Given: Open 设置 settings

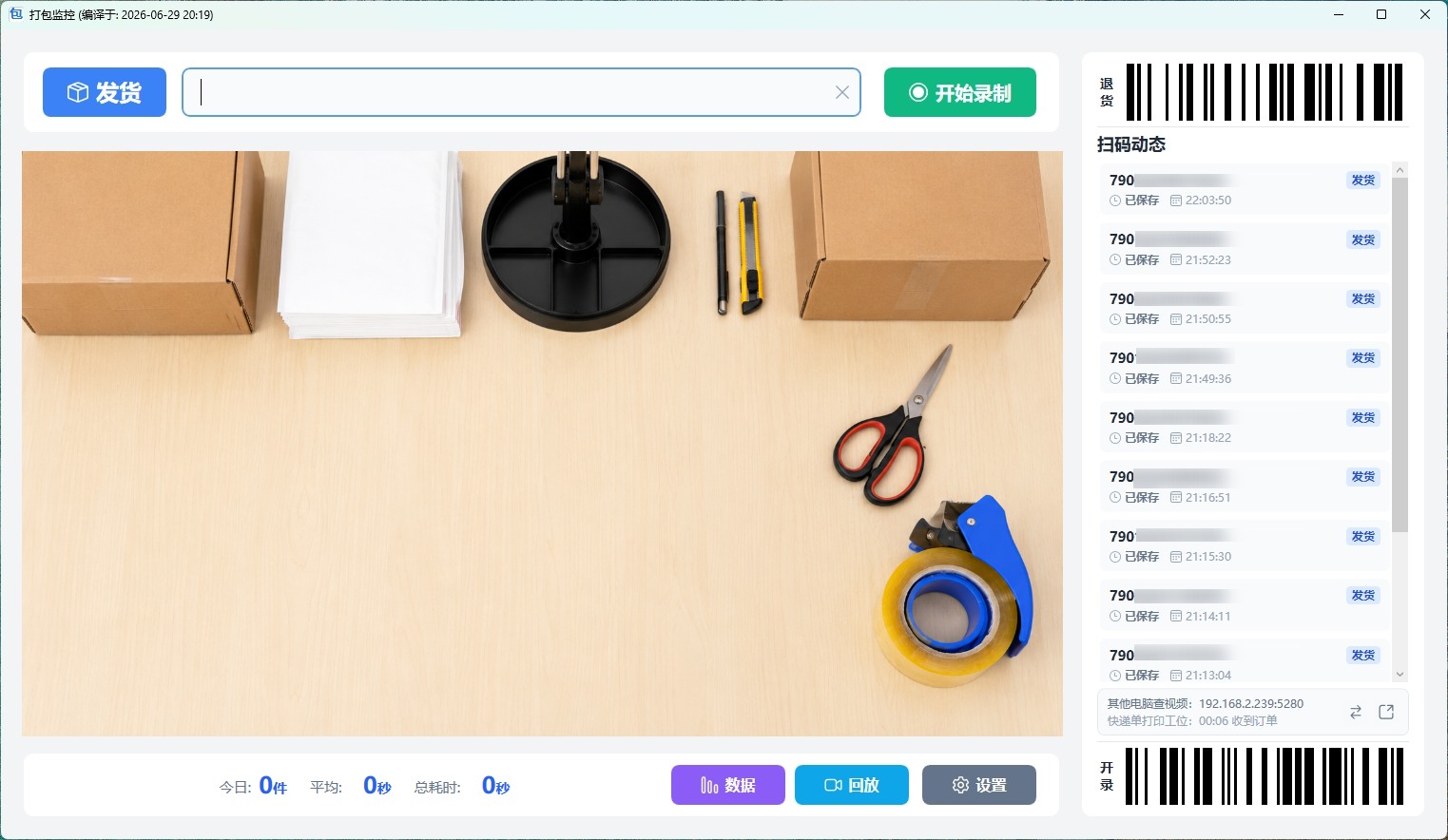Looking at the screenshot, I should pos(979,785).
